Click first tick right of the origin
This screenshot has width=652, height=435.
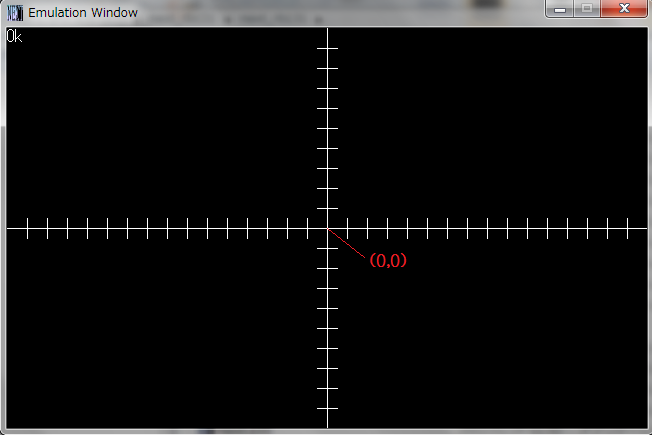348,229
